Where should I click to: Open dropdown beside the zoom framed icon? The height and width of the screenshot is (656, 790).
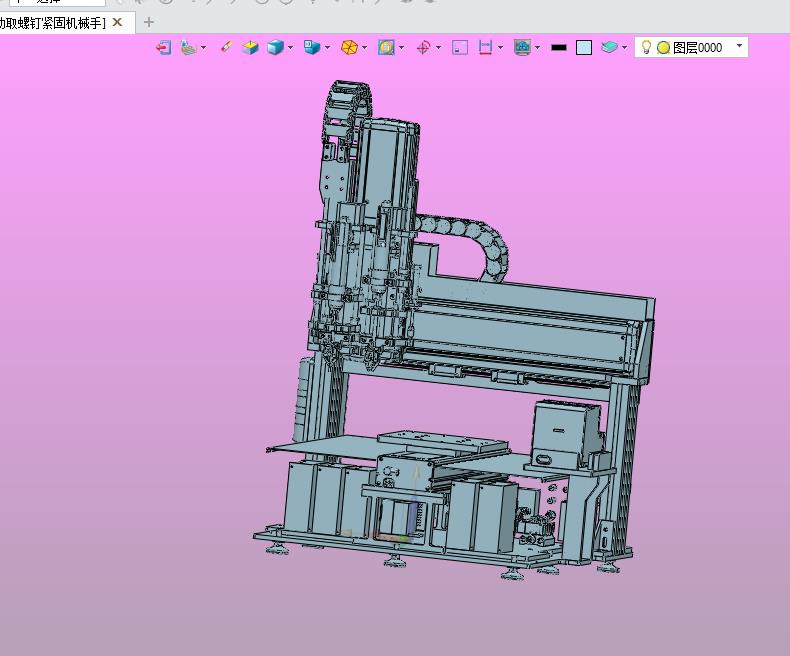pos(402,47)
